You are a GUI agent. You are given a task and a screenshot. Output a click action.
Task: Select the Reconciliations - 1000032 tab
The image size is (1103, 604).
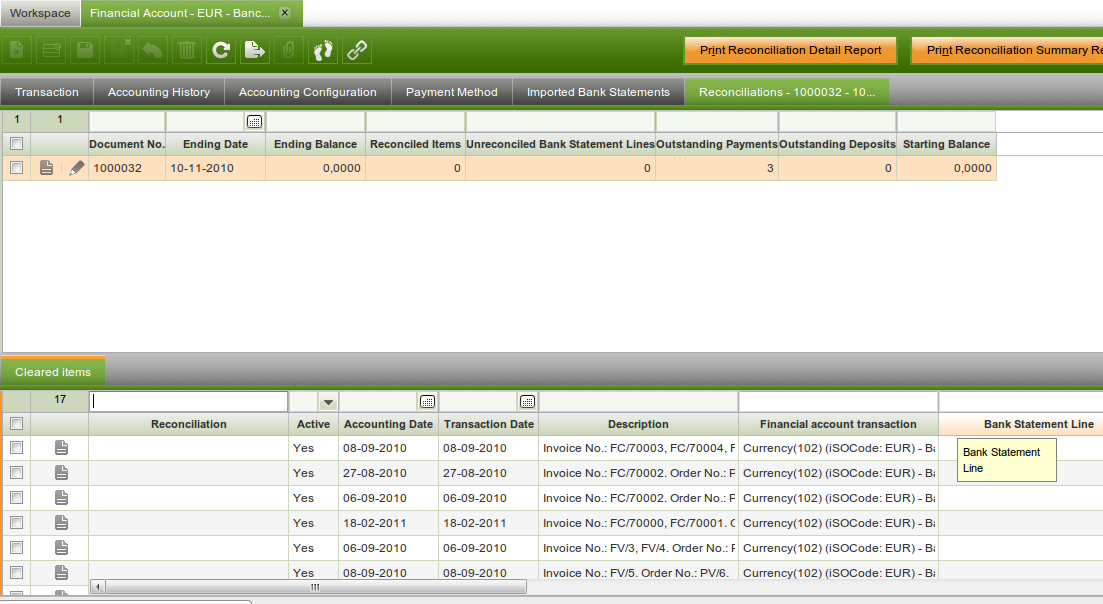tap(786, 92)
